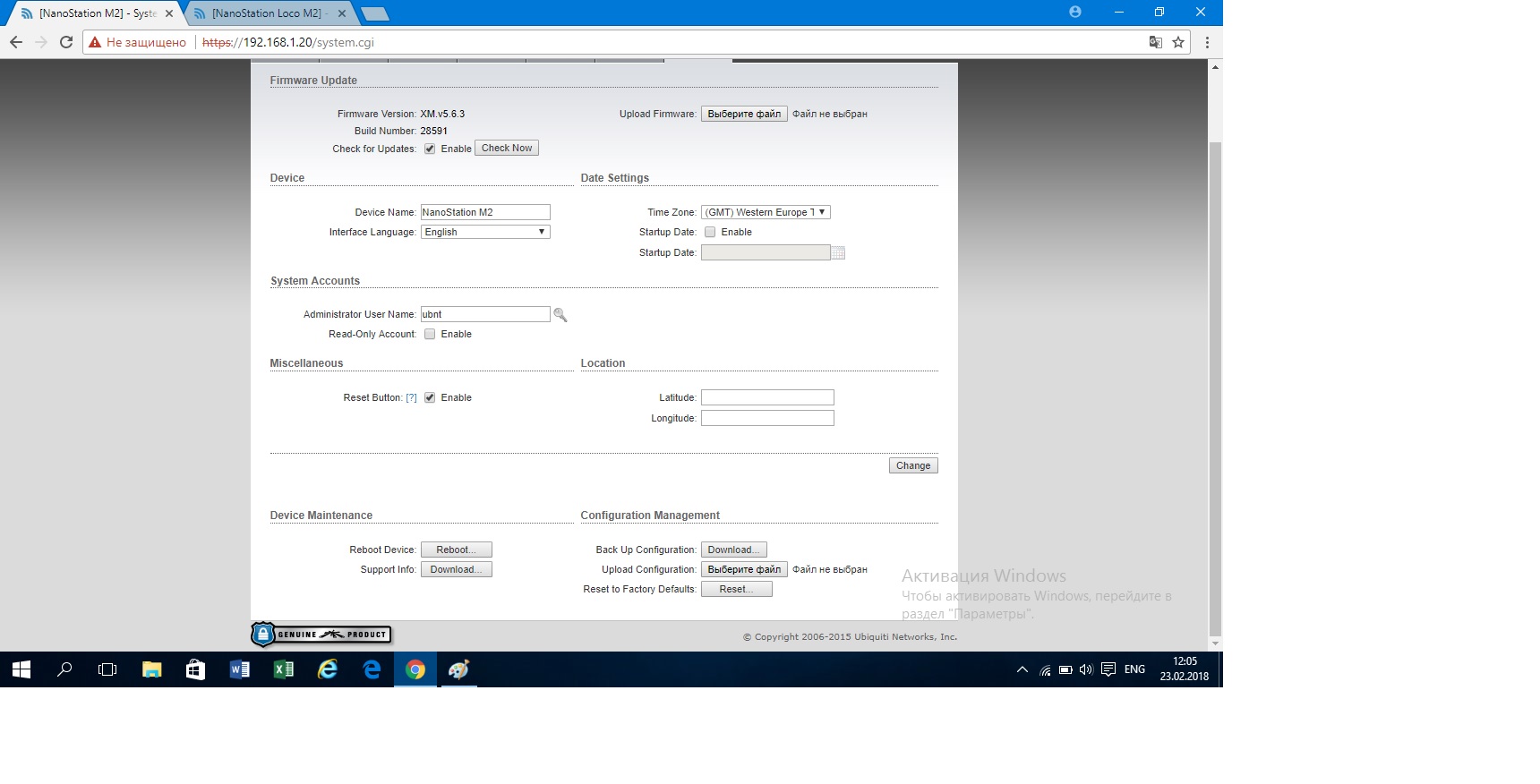
Task: Show hidden tray icons chevron
Action: pos(1022,669)
